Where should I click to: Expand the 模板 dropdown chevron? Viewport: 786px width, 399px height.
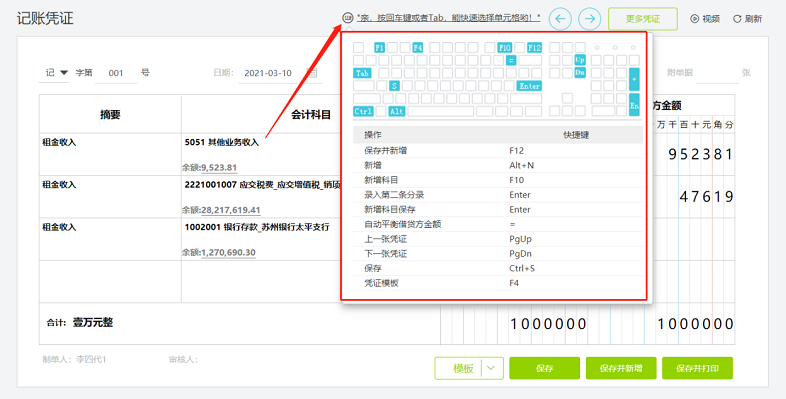coord(492,368)
